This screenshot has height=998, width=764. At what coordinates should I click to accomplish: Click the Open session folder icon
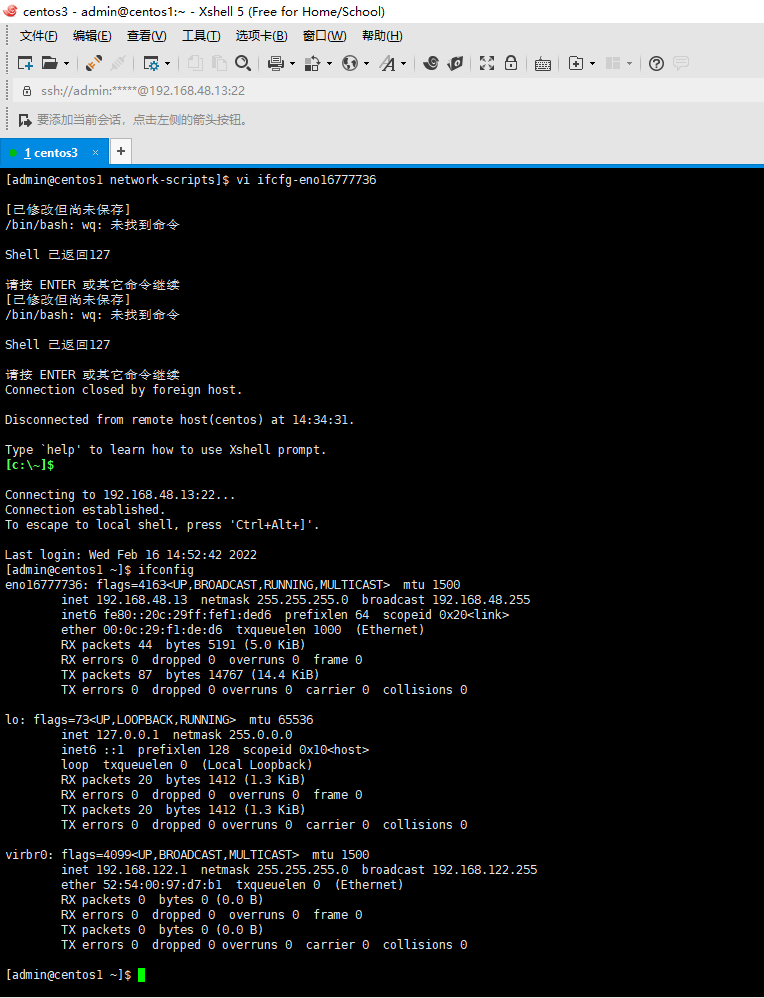tap(49, 63)
